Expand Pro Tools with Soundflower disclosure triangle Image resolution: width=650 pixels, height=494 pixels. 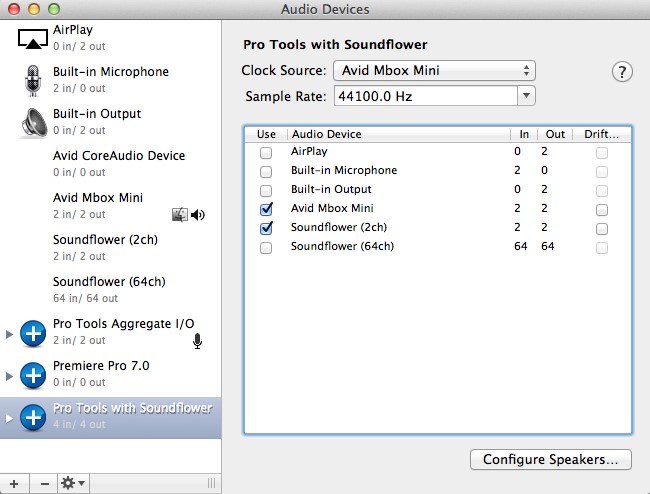pyautogui.click(x=9, y=419)
